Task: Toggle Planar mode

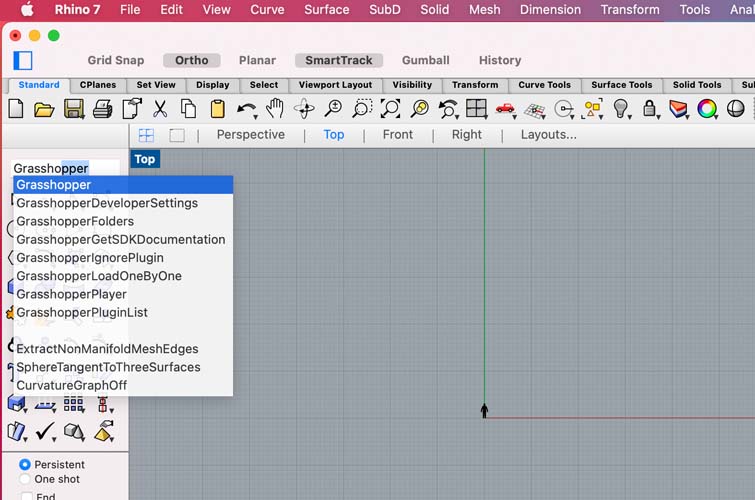Action: [257, 60]
